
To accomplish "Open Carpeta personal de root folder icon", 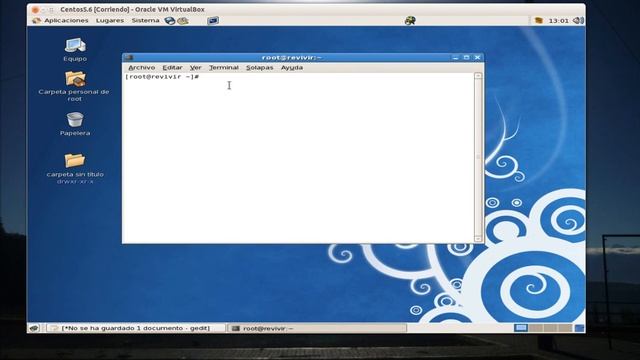I will pyautogui.click(x=75, y=79).
